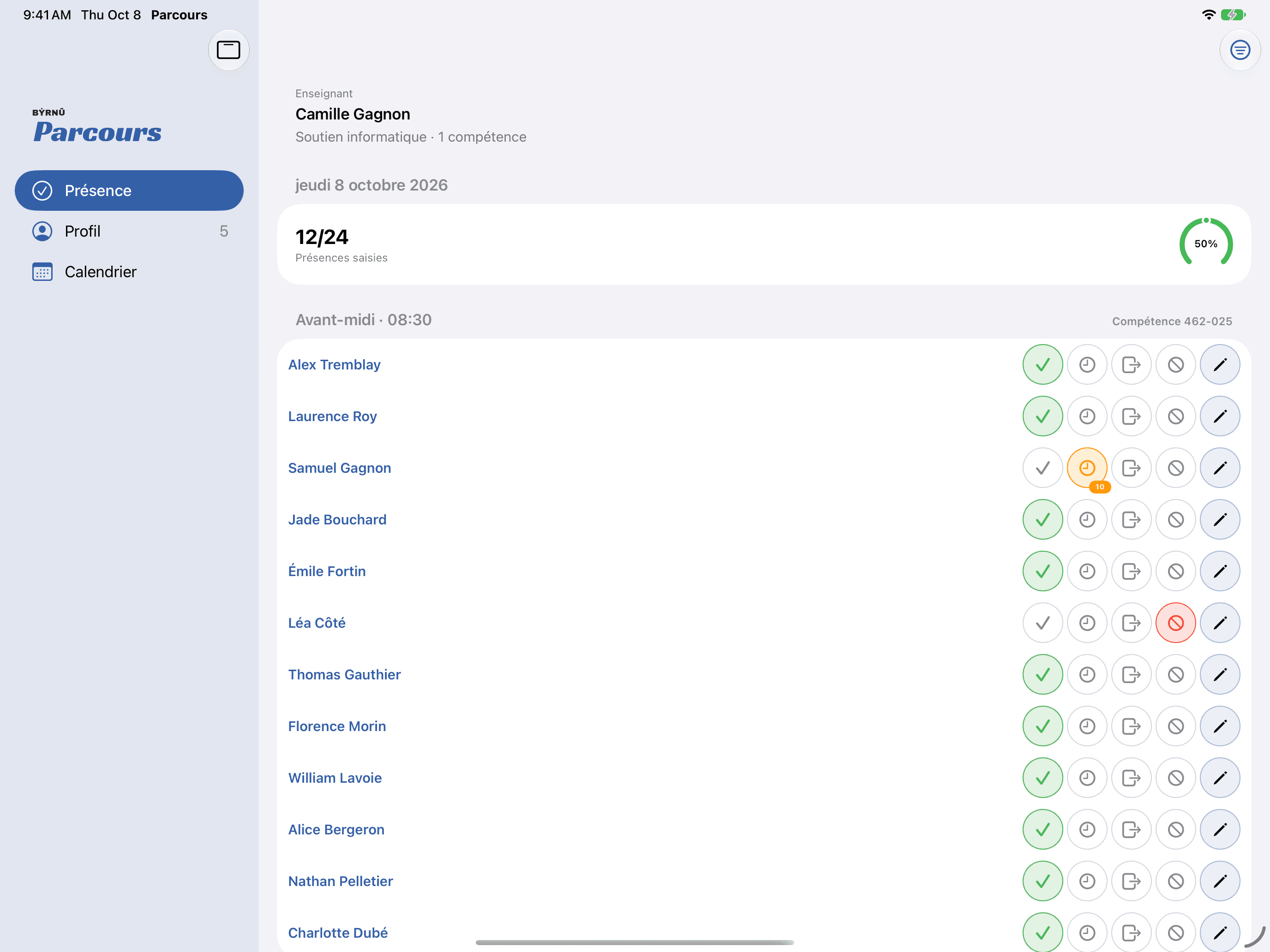The height and width of the screenshot is (952, 1270).
Task: Toggle present check for William Lavoie
Action: [1042, 778]
